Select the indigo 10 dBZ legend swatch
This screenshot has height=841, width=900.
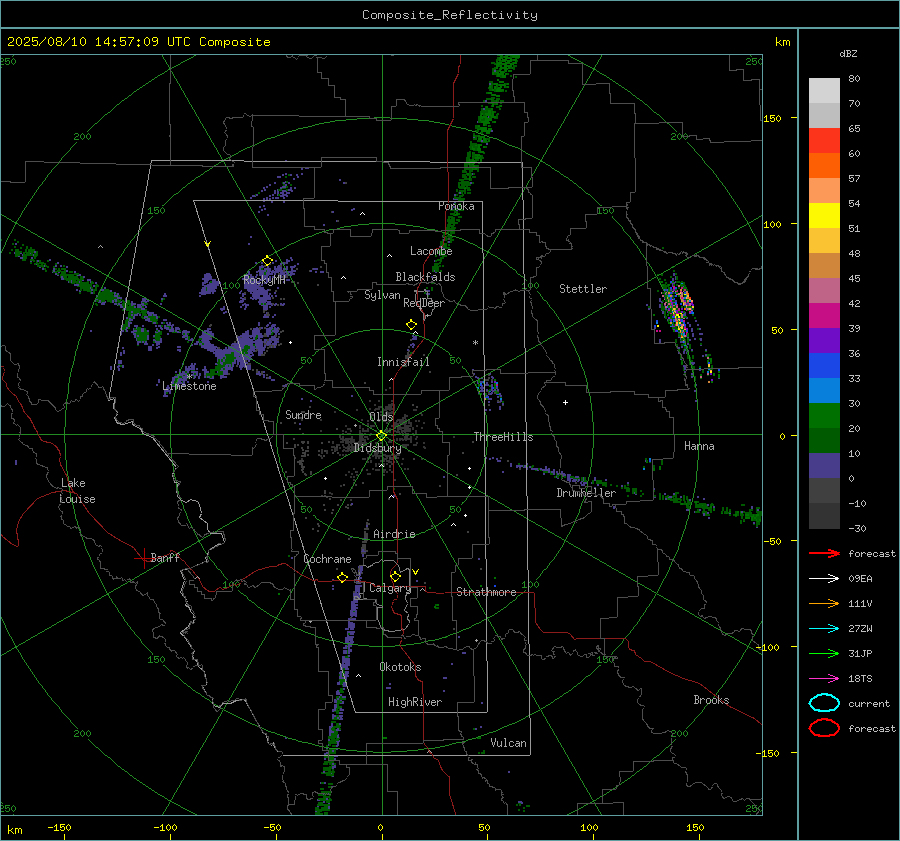click(824, 465)
